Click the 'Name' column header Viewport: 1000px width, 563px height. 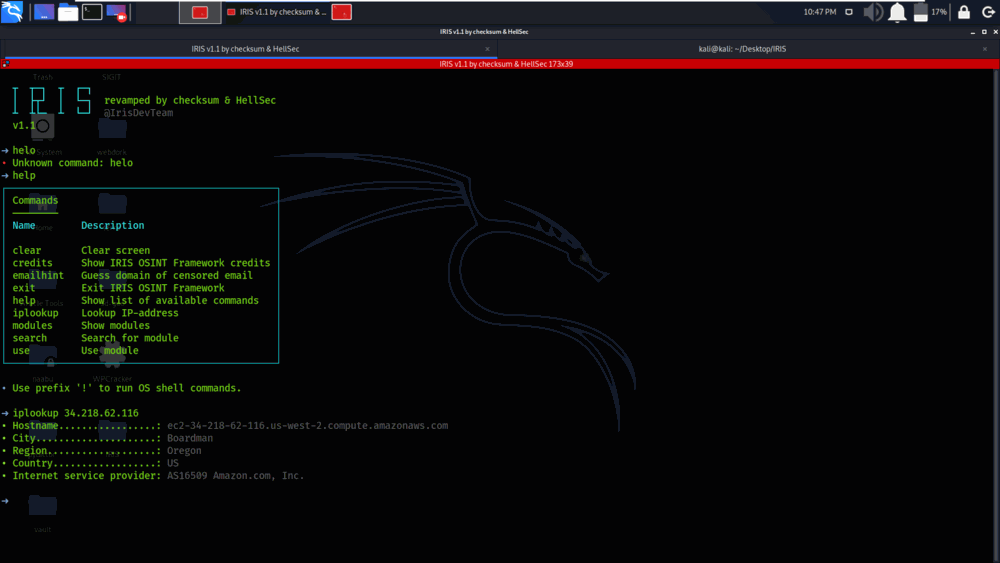click(24, 225)
